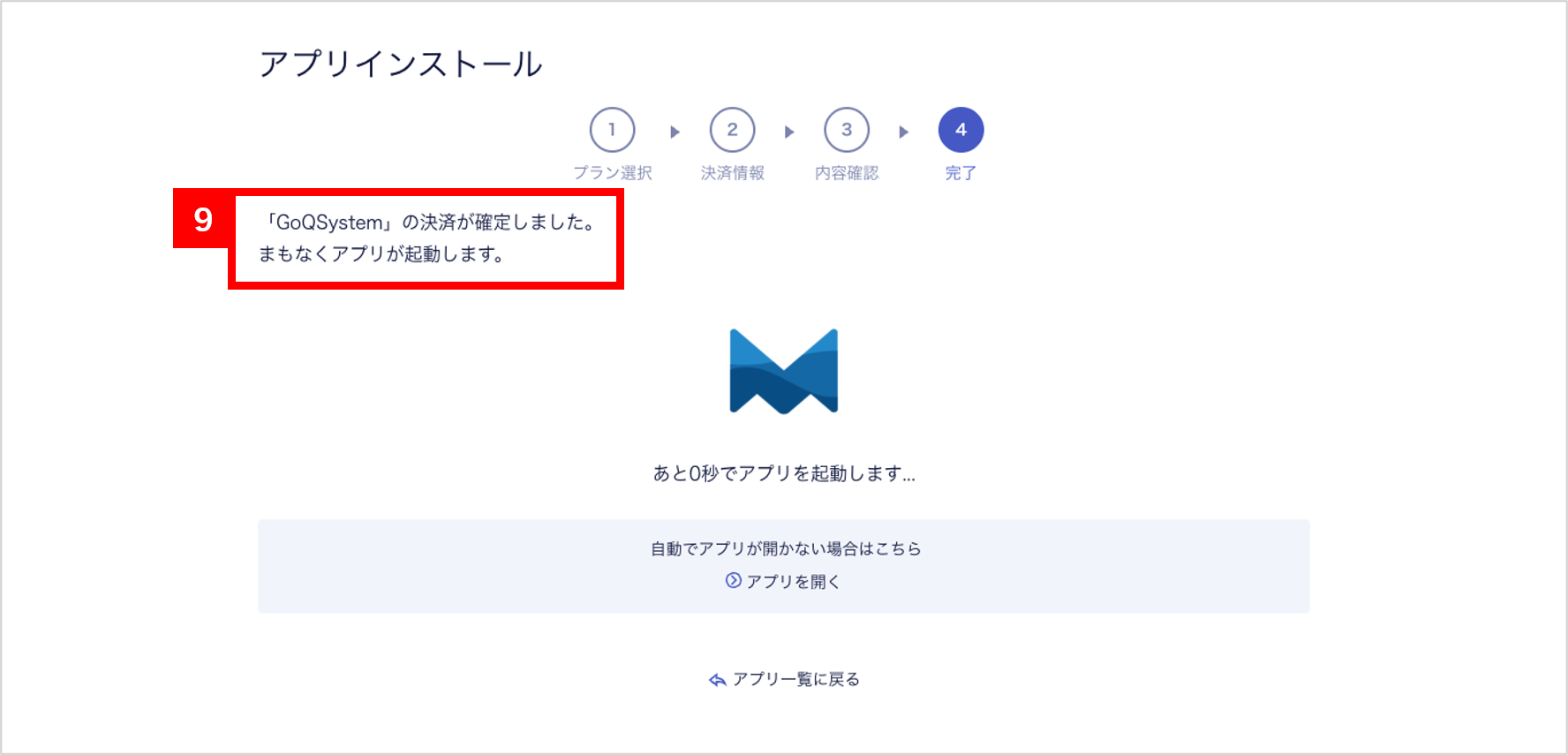Image resolution: width=1568 pixels, height=755 pixels.
Task: Select the 完了 step label
Action: pos(961,173)
